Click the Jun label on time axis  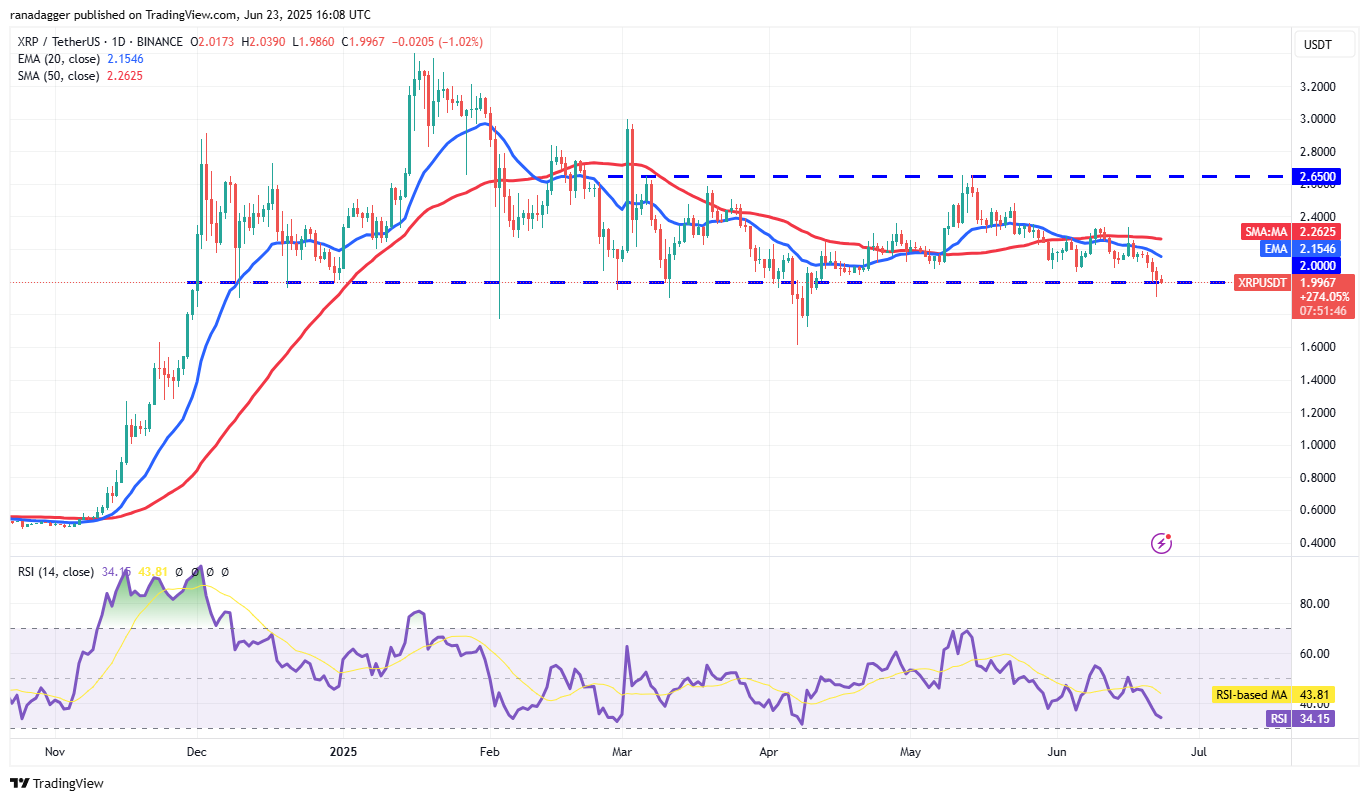click(1053, 749)
